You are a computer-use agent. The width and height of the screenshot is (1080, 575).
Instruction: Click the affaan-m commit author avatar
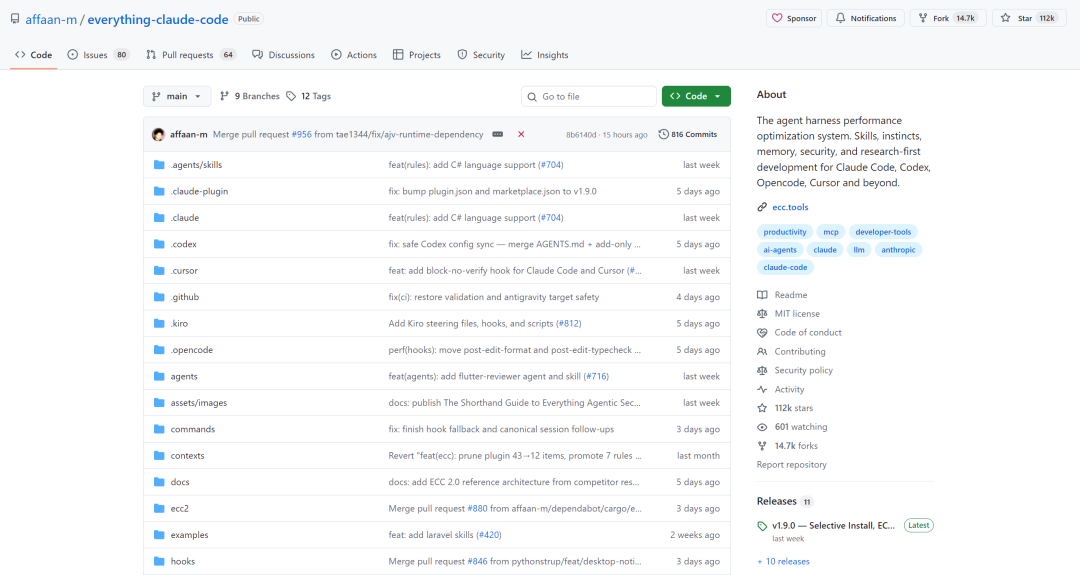pyautogui.click(x=158, y=134)
